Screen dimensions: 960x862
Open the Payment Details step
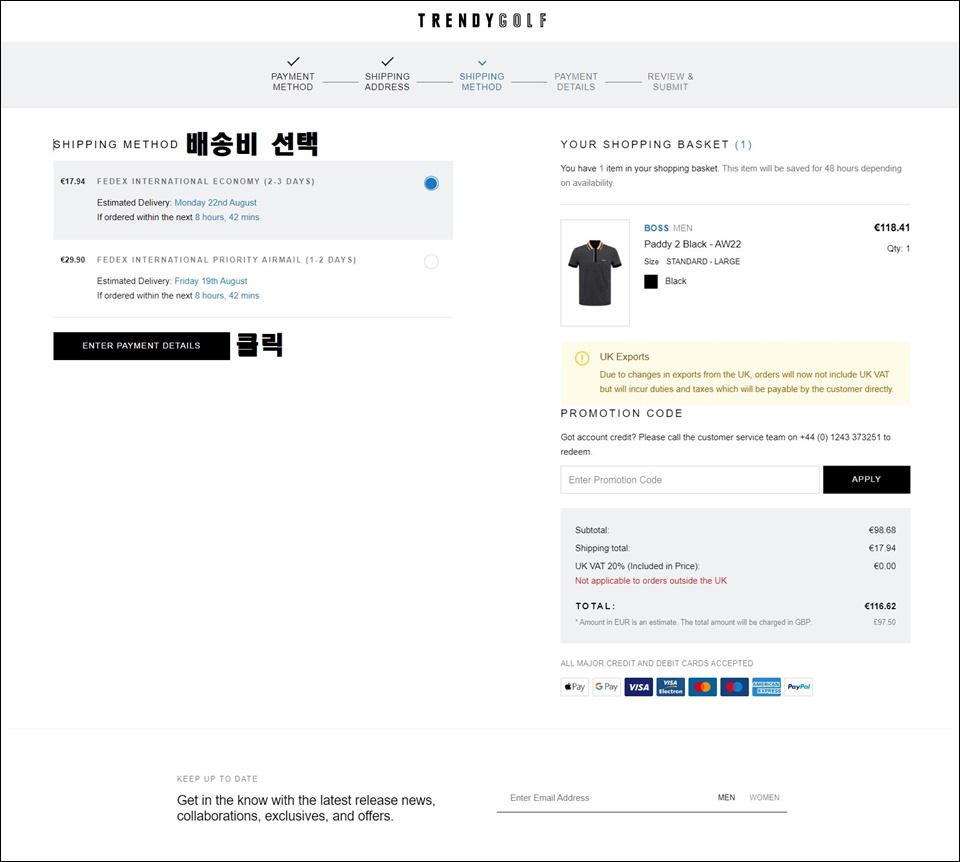tap(576, 81)
